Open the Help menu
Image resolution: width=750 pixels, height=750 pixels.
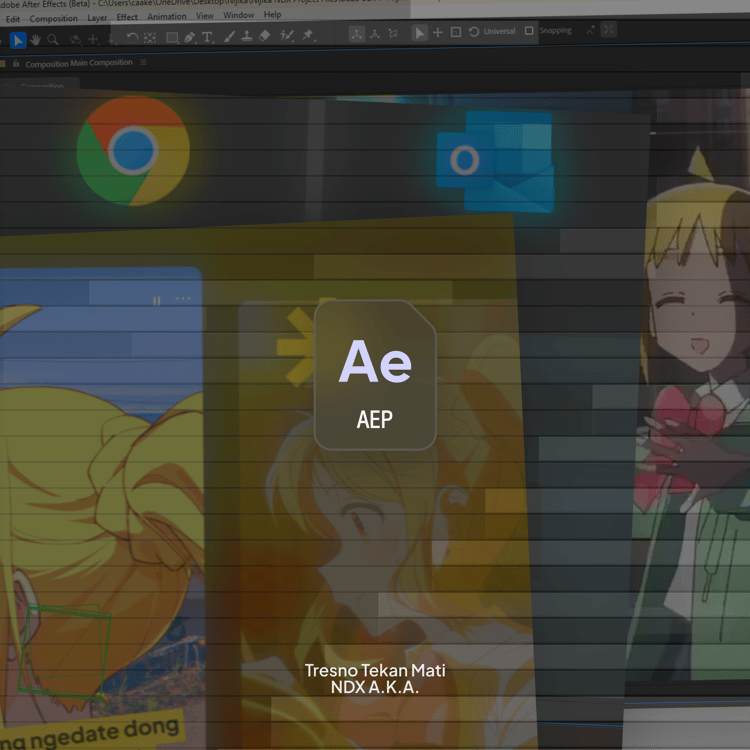273,14
